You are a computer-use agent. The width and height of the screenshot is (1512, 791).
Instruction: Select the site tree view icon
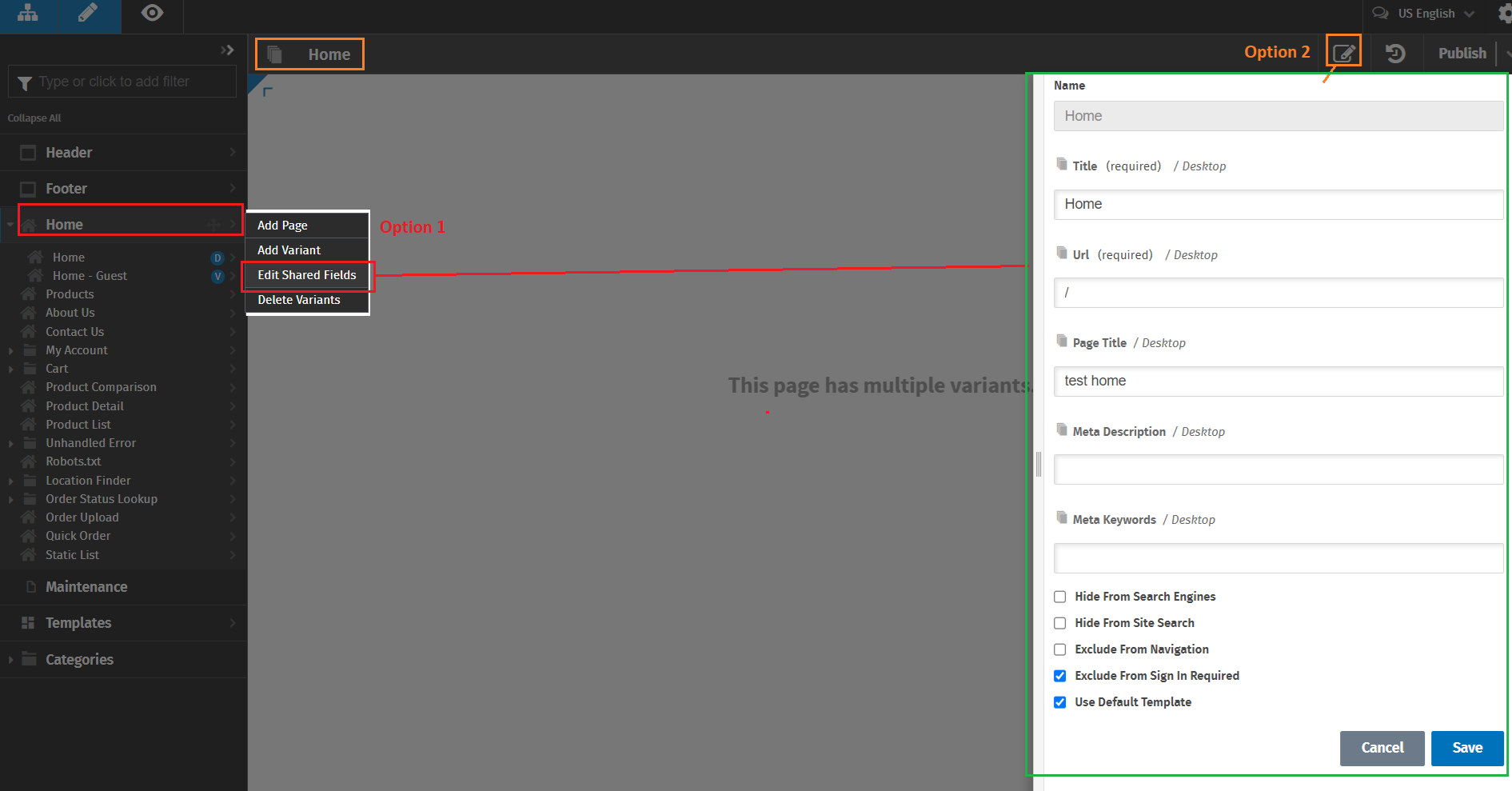[28, 14]
